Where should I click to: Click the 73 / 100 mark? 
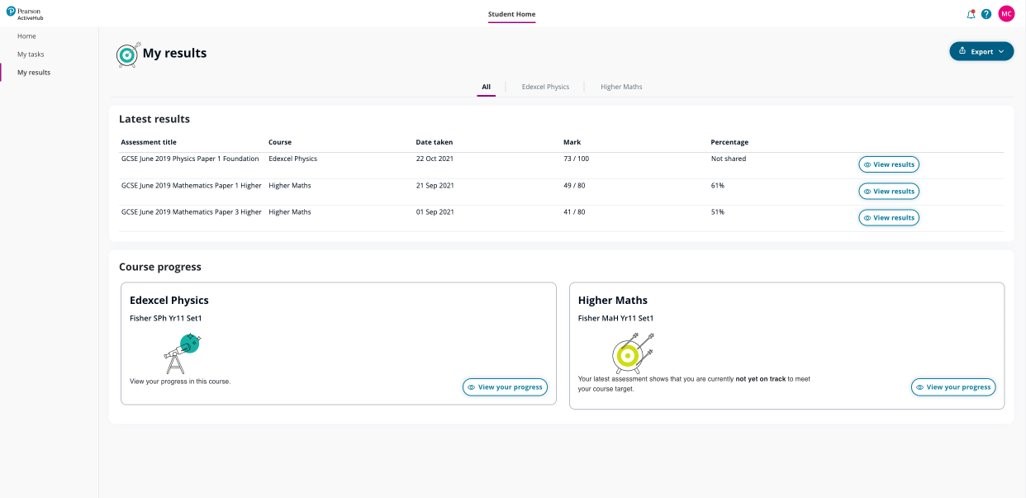[576, 159]
